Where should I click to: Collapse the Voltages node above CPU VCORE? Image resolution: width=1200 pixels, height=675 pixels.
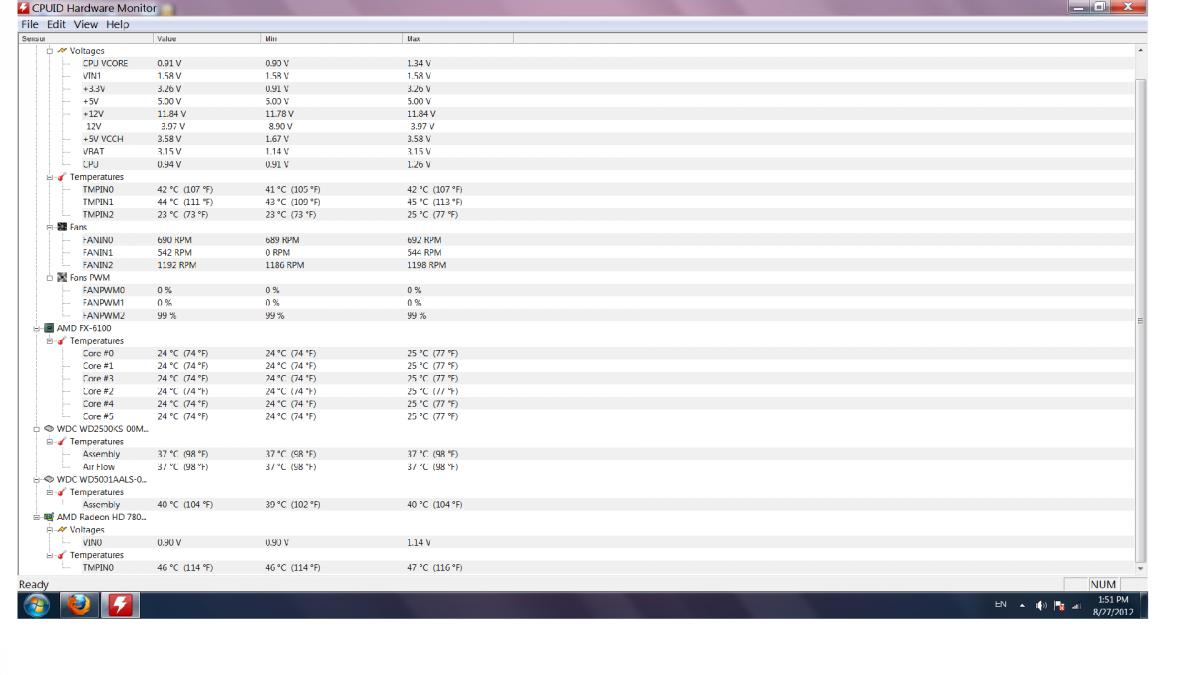click(50, 50)
